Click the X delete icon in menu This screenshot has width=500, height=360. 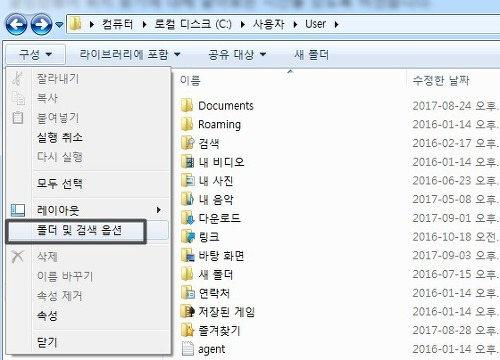17,256
